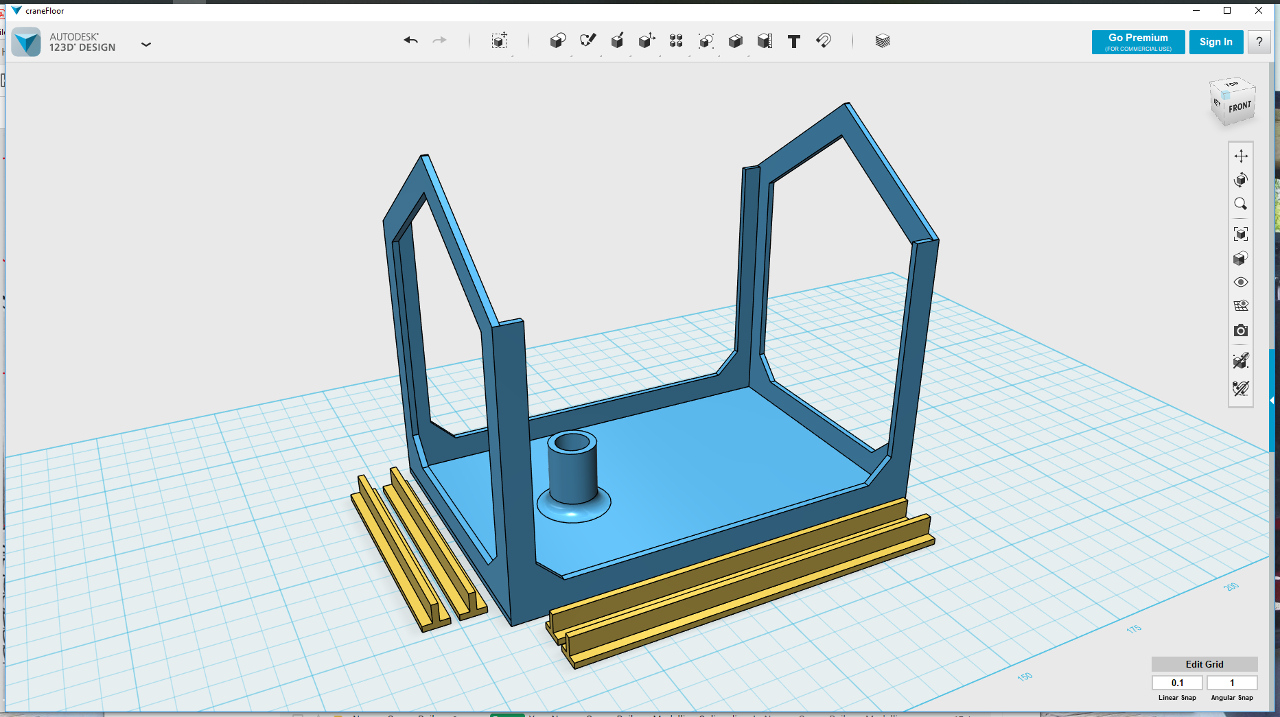Open the Material panel
The height and width of the screenshot is (717, 1280).
pos(882,41)
